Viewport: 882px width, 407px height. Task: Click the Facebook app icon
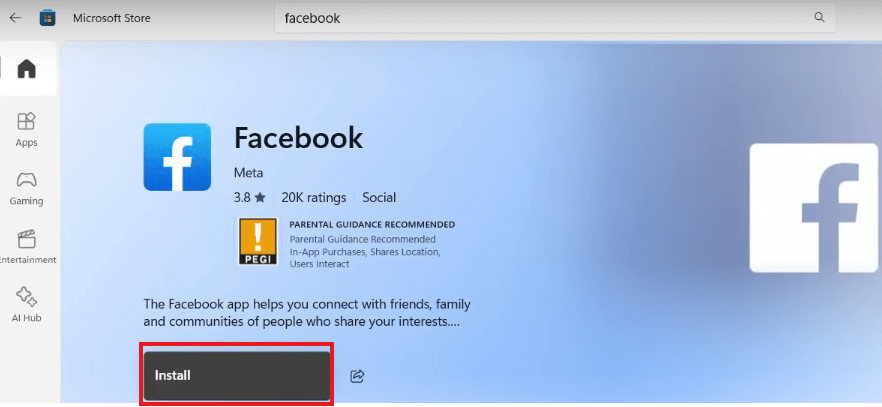(x=177, y=157)
